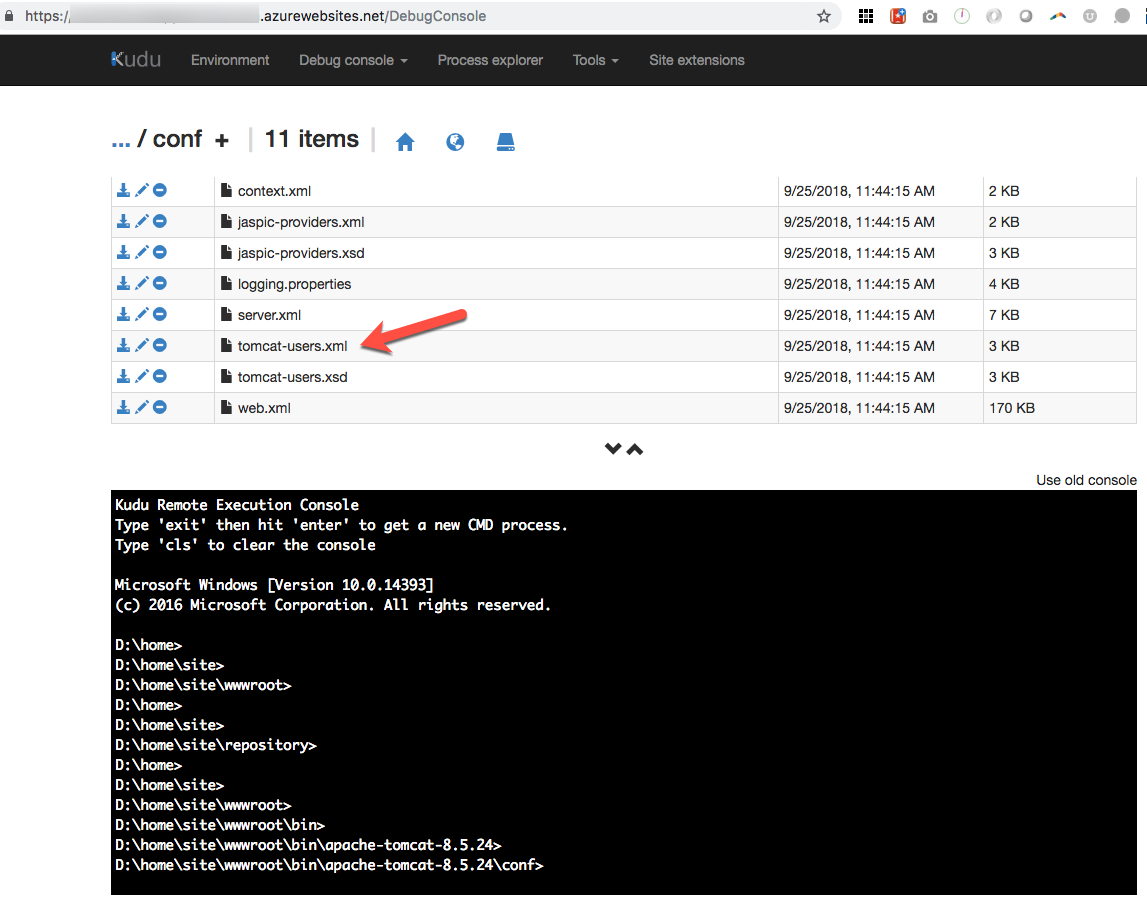The width and height of the screenshot is (1147, 905).
Task: Edit context.xml with pencil icon
Action: 141,190
